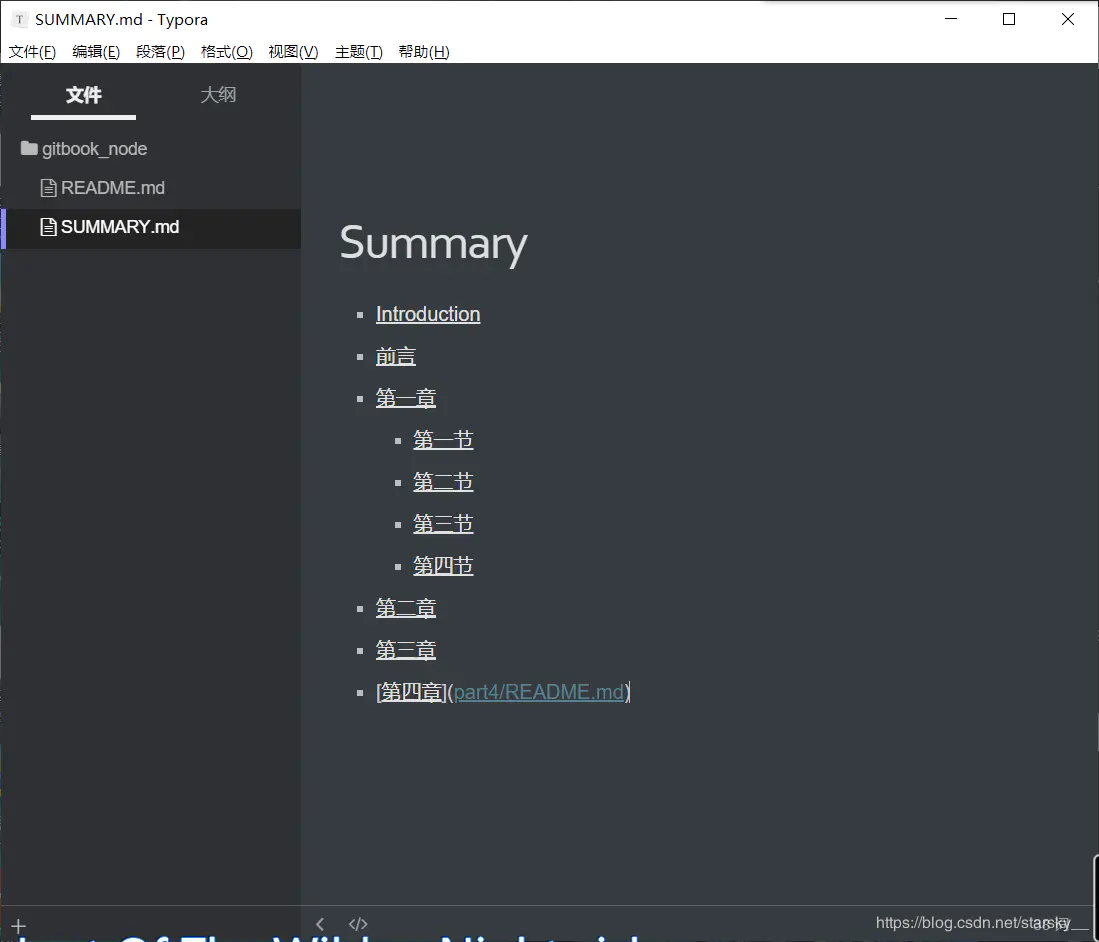Click the gitbook_node folder icon
Viewport: 1099px width, 942px height.
(29, 148)
